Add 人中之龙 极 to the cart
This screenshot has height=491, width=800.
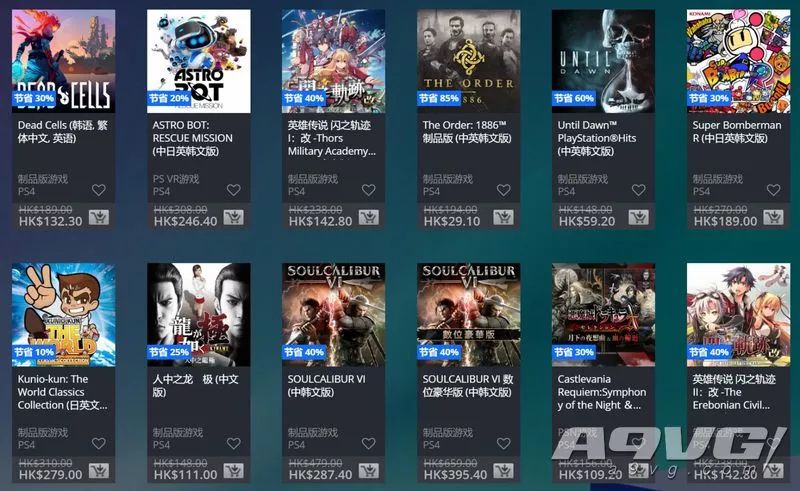(x=234, y=471)
